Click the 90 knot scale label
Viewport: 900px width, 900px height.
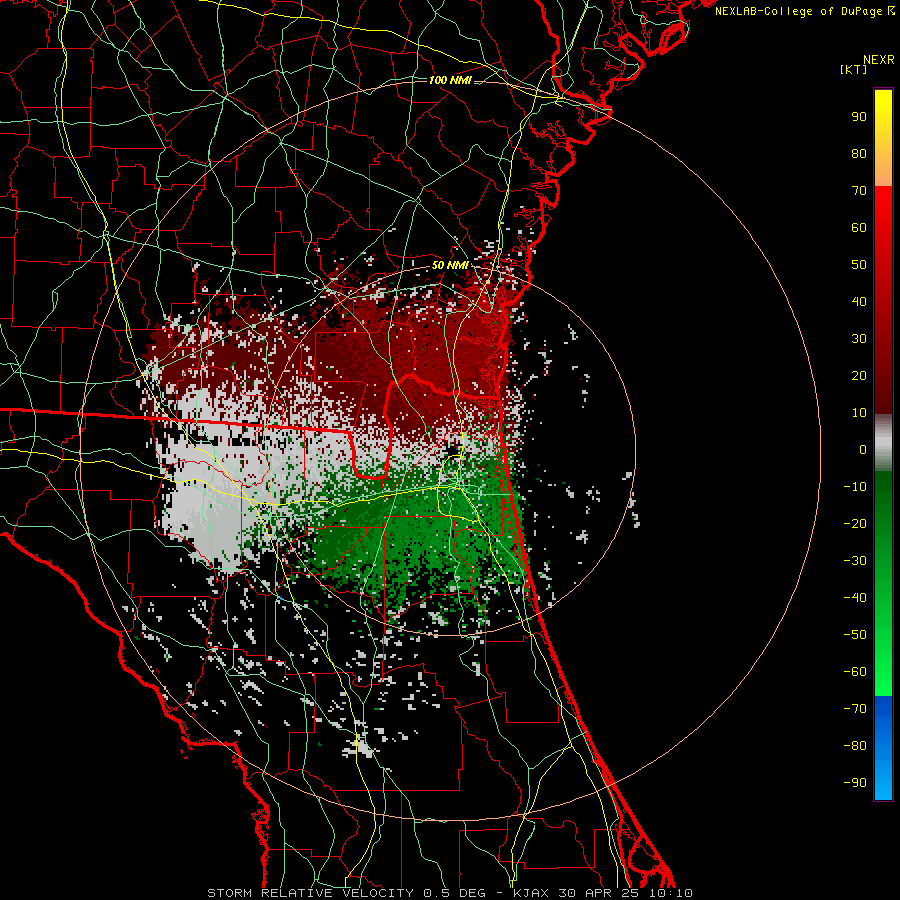859,117
